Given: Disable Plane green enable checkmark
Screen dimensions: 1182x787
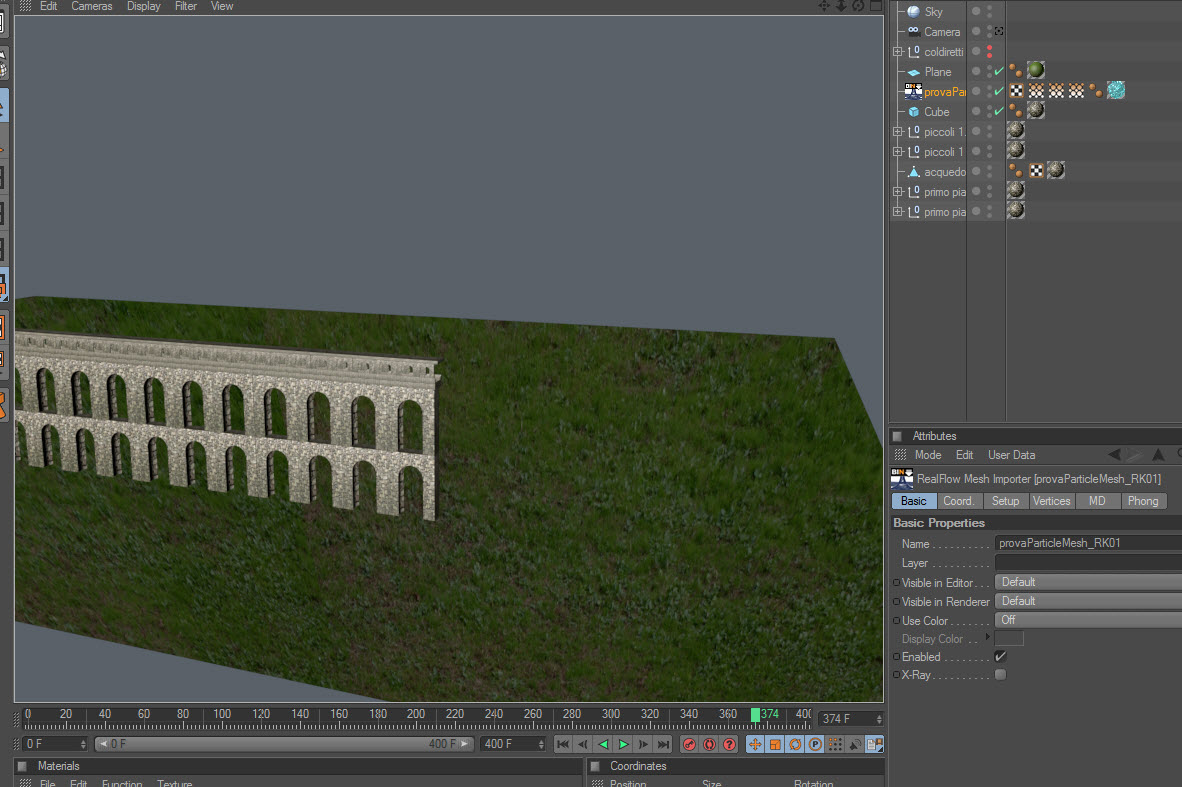Looking at the screenshot, I should [x=999, y=72].
